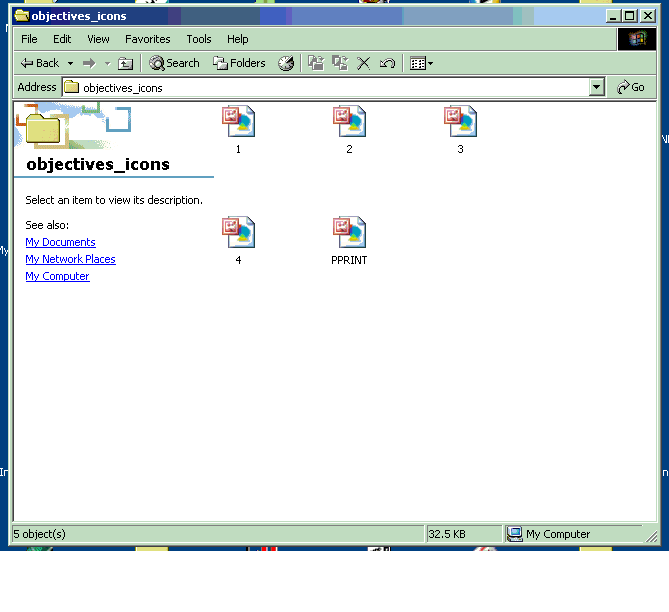Select the file icon named 3
The height and width of the screenshot is (612, 669).
tap(460, 122)
